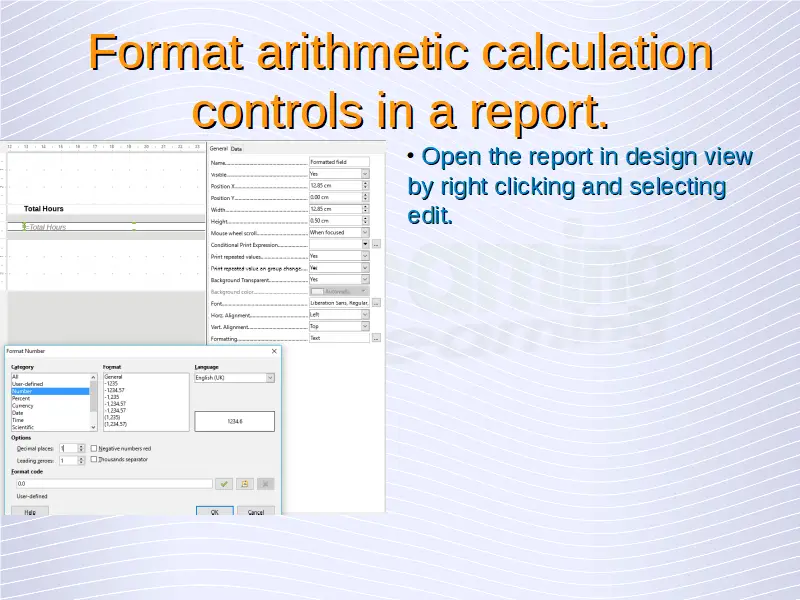Click the 1234.6 format preview box
800x600 pixels.
235,421
